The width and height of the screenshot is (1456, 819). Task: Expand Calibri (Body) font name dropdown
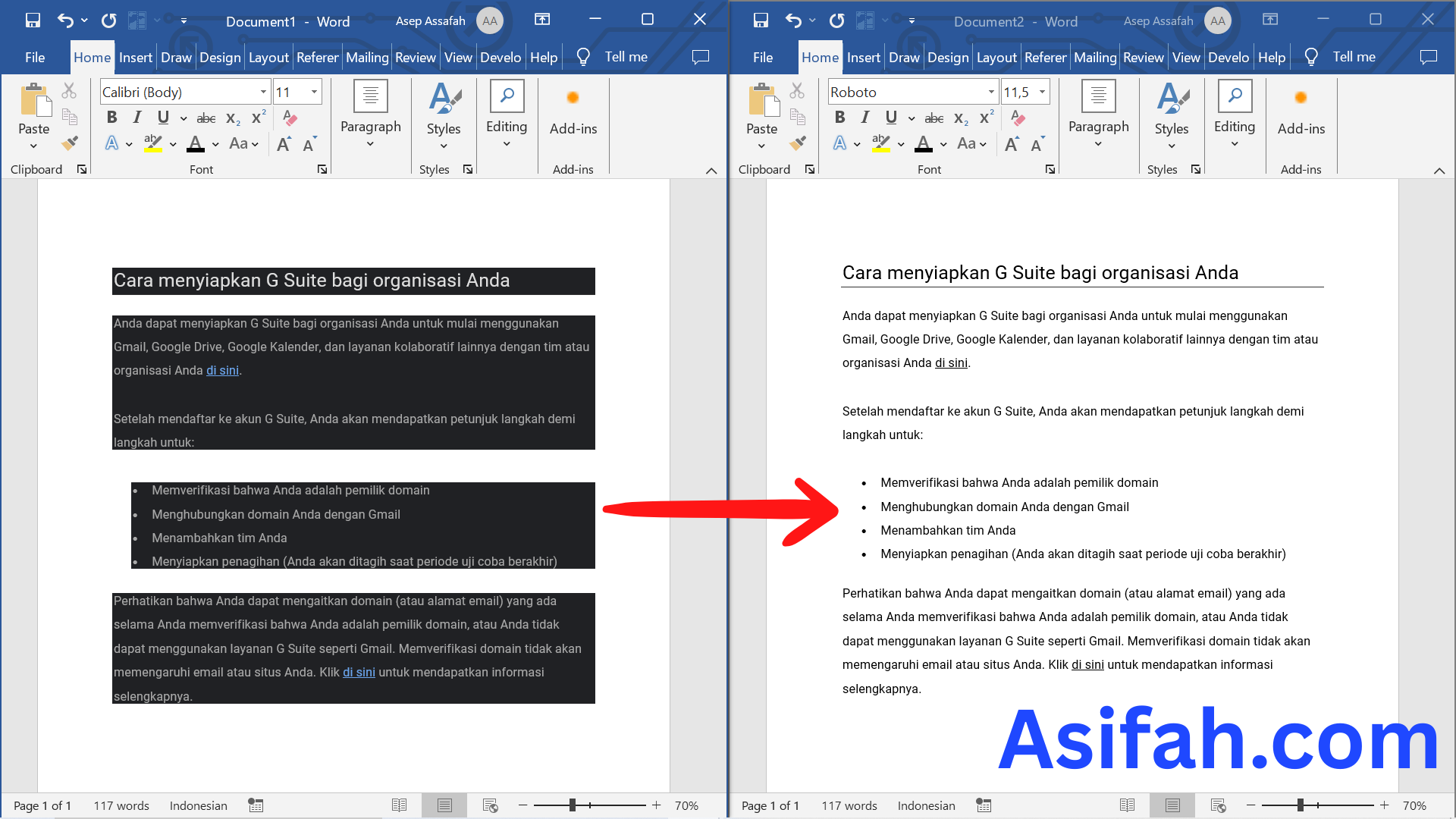click(263, 92)
